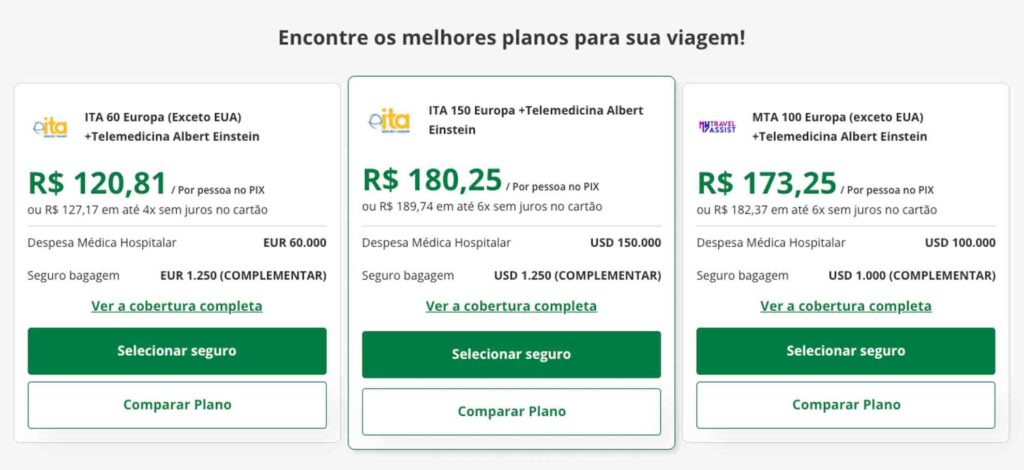Click the R$ 120,81 price
Screen dimensions: 1024x470
point(97,183)
